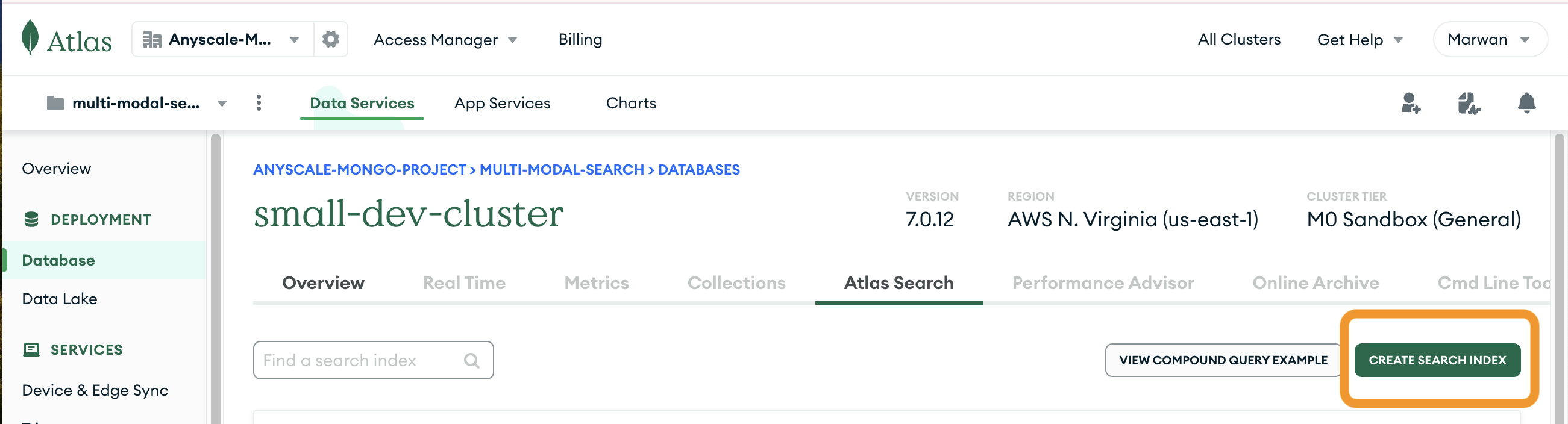Click the main page scrollbar
Image resolution: width=1568 pixels, height=424 pixels.
pos(1559,278)
